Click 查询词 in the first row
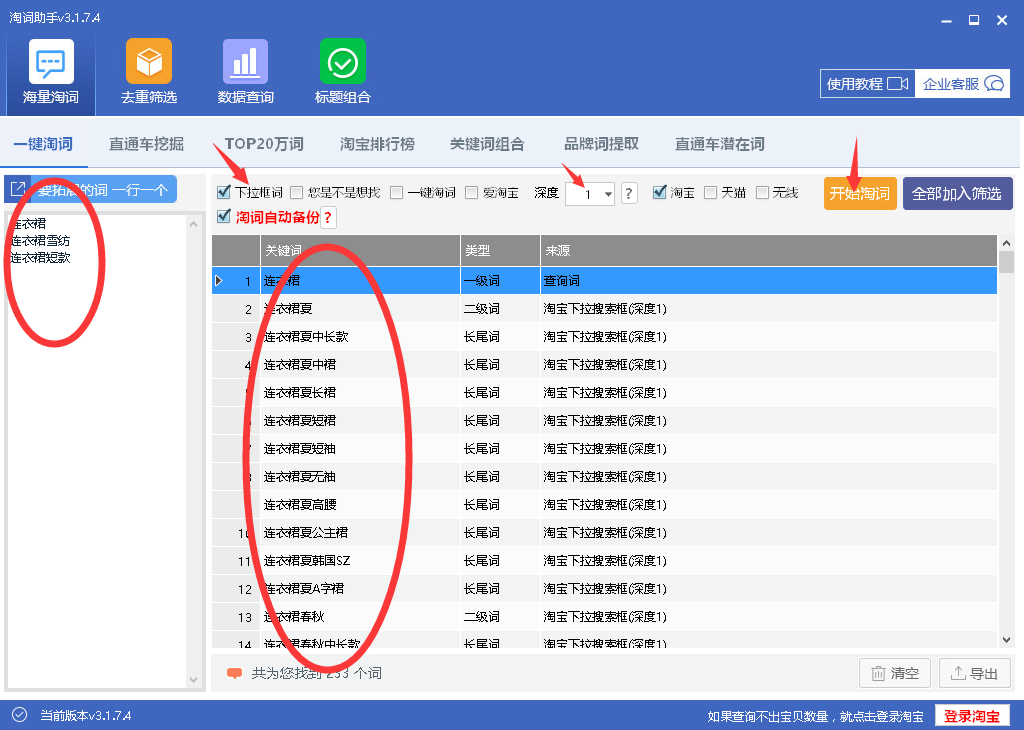Viewport: 1024px width, 730px height. point(562,281)
